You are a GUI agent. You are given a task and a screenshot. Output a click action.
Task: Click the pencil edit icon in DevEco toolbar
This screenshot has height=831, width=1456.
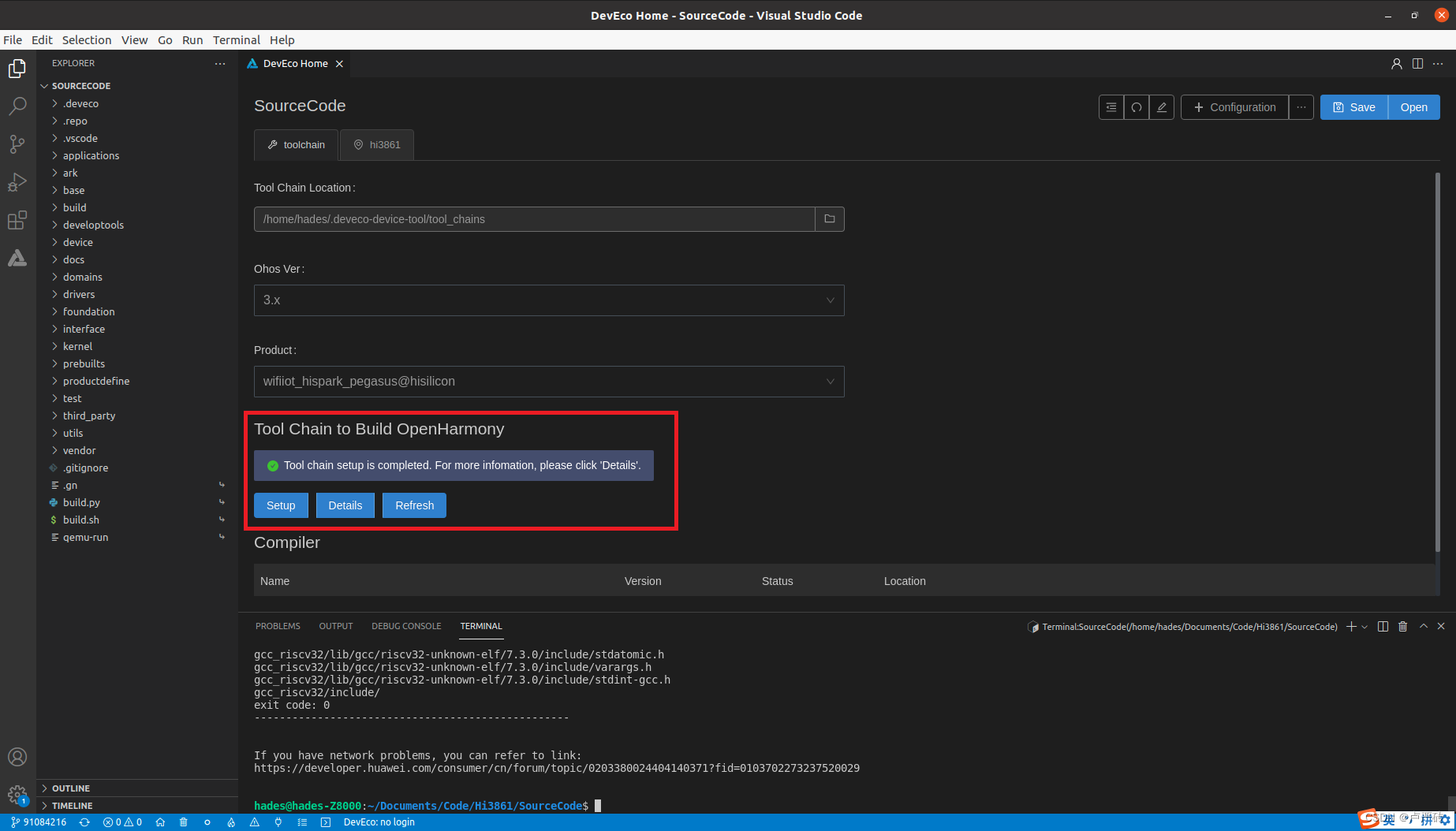pos(1162,107)
